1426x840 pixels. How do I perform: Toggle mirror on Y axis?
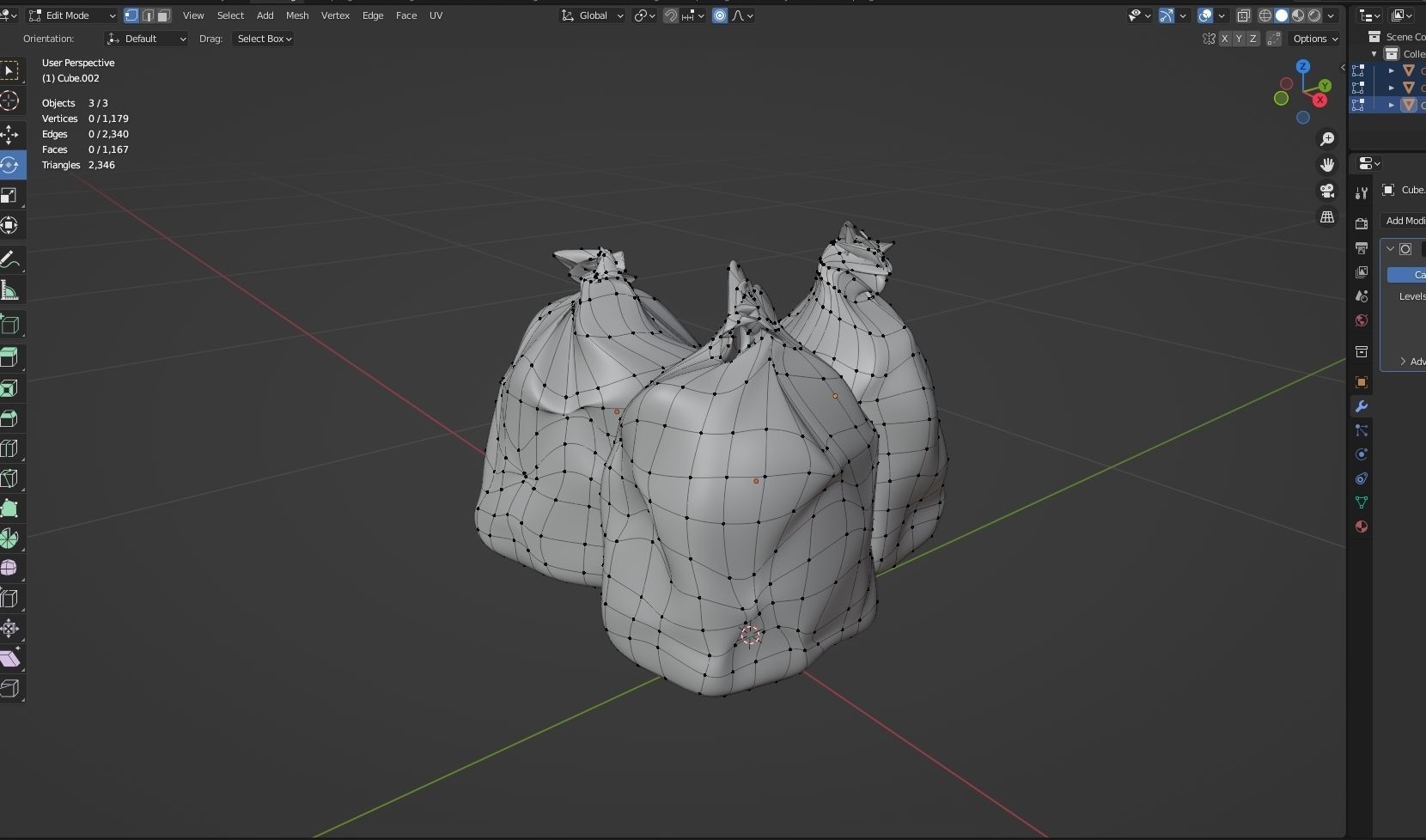click(1238, 39)
